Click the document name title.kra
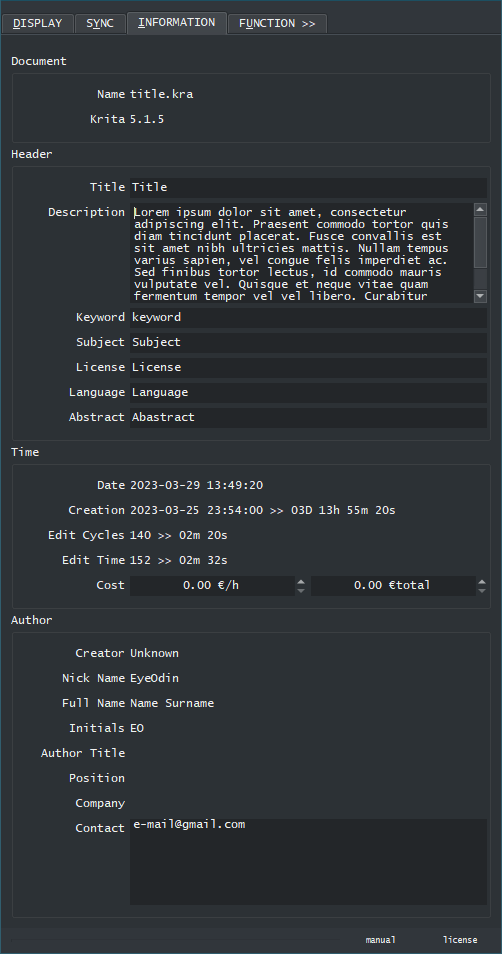Screen dimensions: 502x954 click(162, 94)
